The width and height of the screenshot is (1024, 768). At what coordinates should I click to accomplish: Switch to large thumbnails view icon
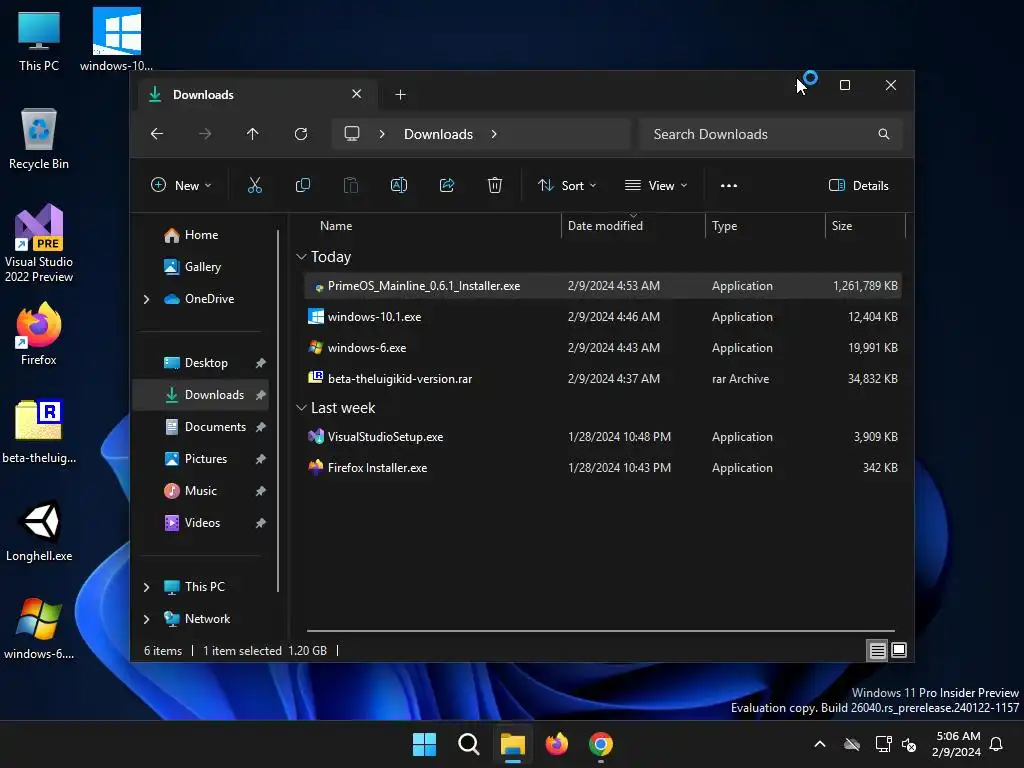pyautogui.click(x=899, y=650)
